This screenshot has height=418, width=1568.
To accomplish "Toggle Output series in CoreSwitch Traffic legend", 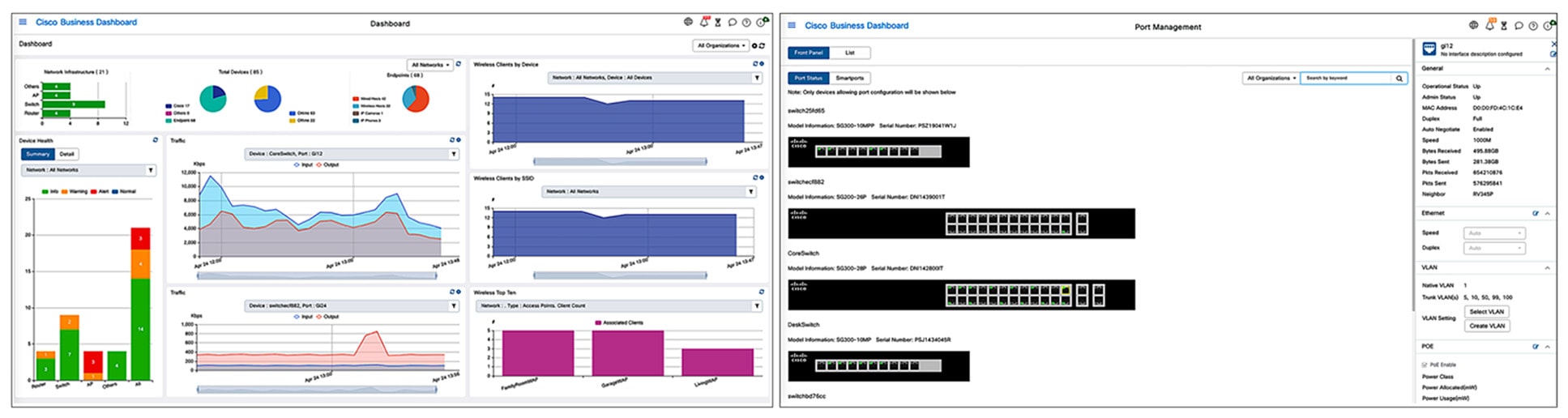I will pos(327,164).
